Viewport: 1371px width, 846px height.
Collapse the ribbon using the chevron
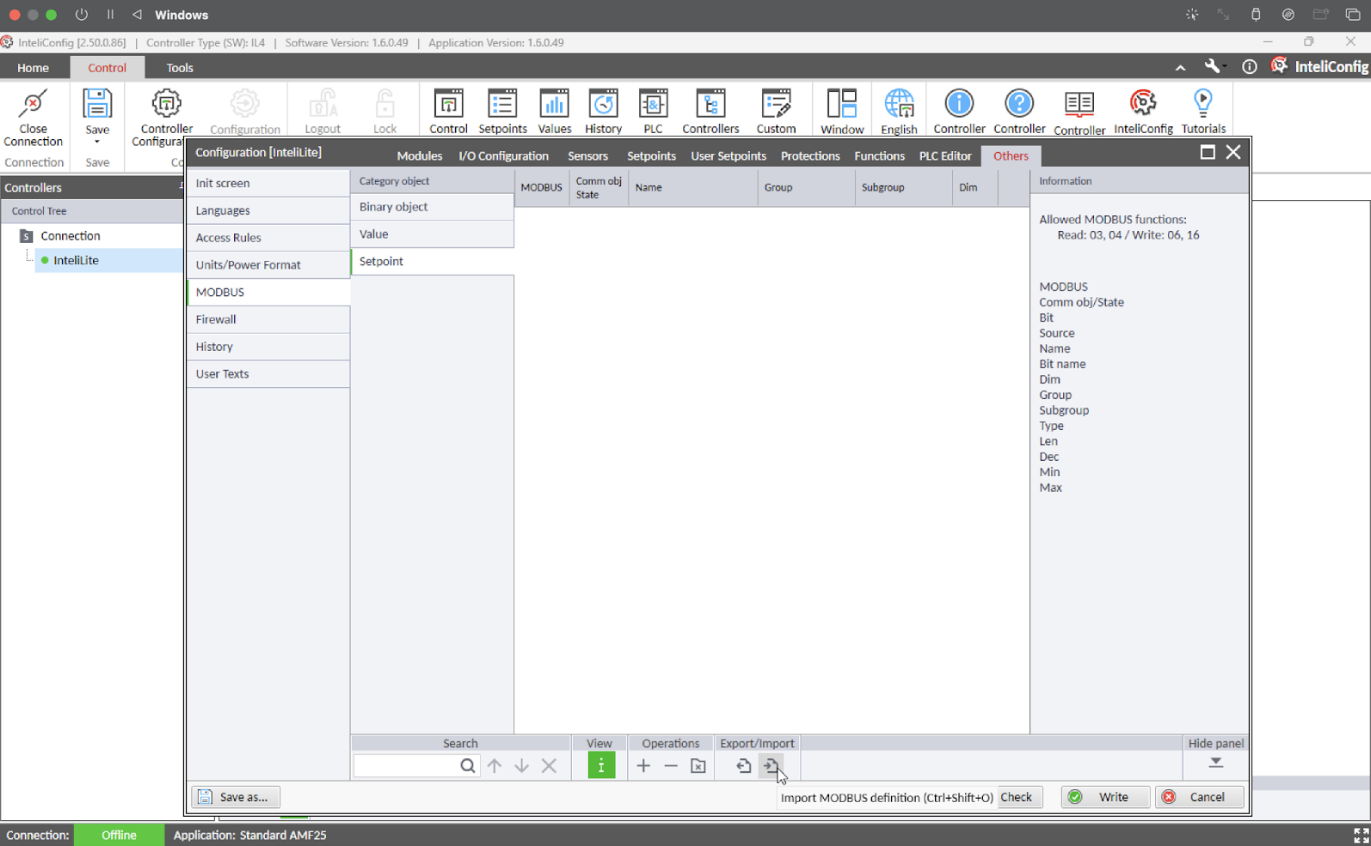(x=1180, y=67)
